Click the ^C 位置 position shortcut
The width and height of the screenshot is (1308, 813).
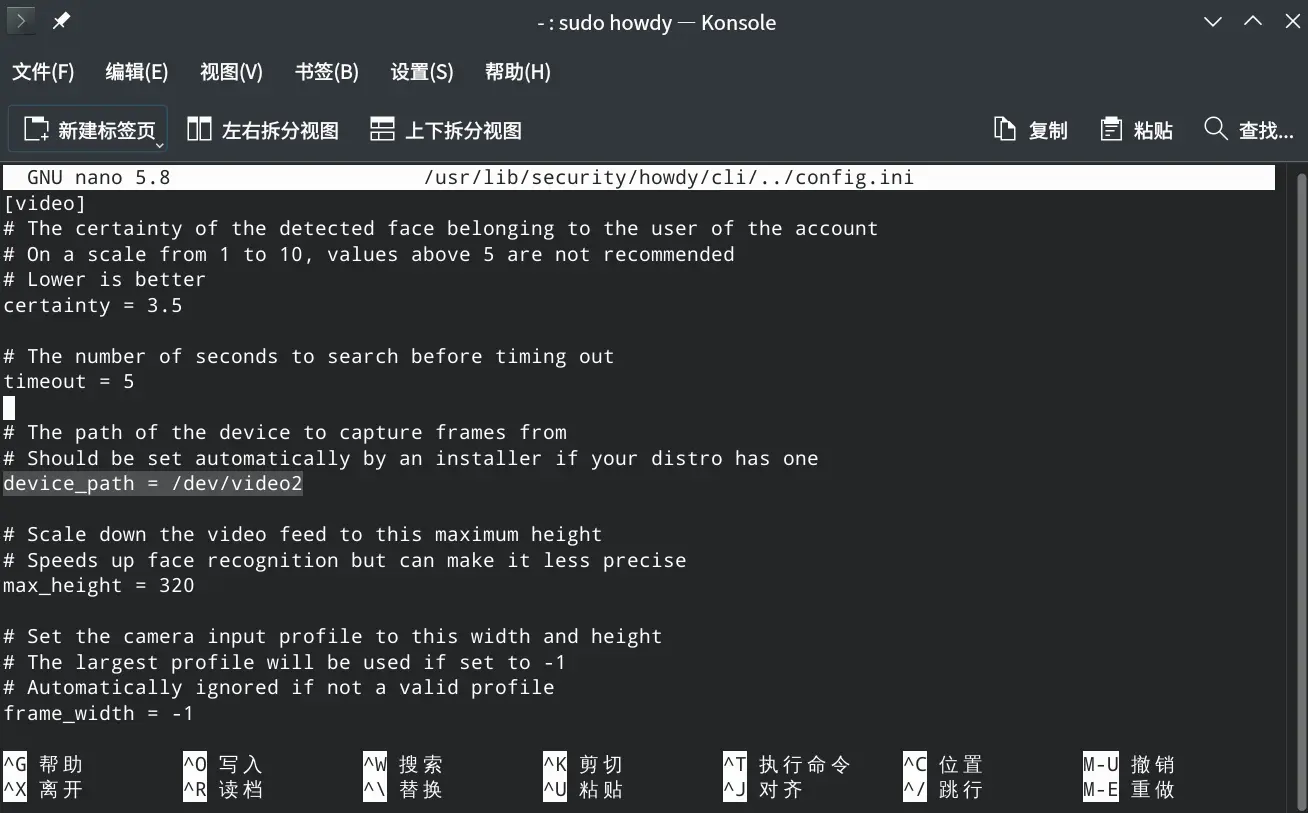(943, 765)
